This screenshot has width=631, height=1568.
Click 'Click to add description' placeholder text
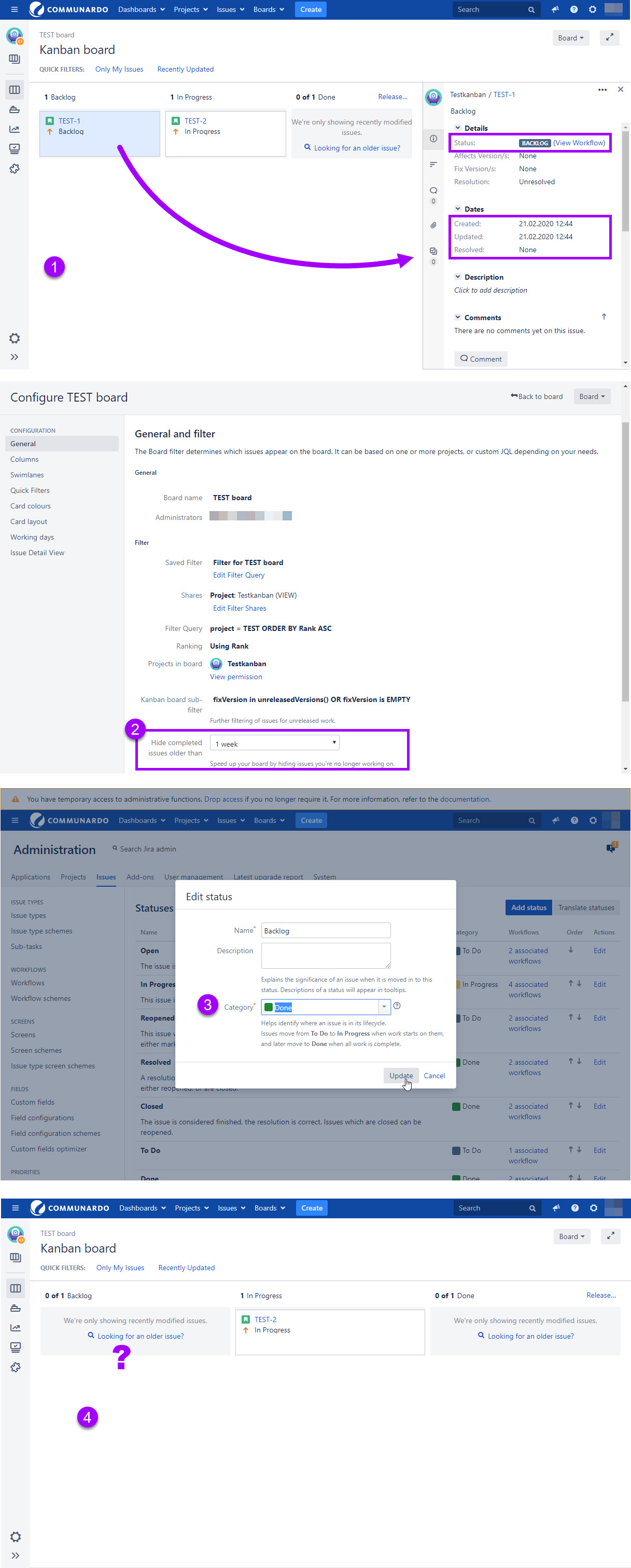[490, 291]
